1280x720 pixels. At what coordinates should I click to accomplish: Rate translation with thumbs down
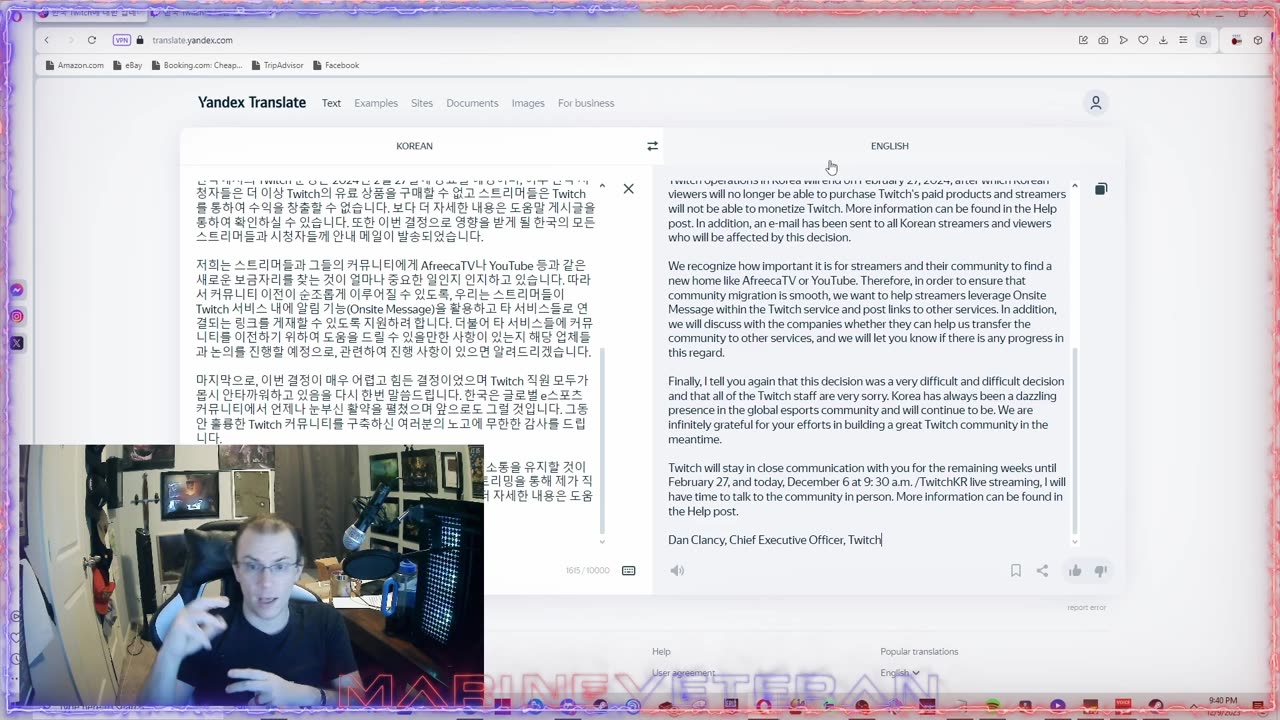pos(1101,570)
